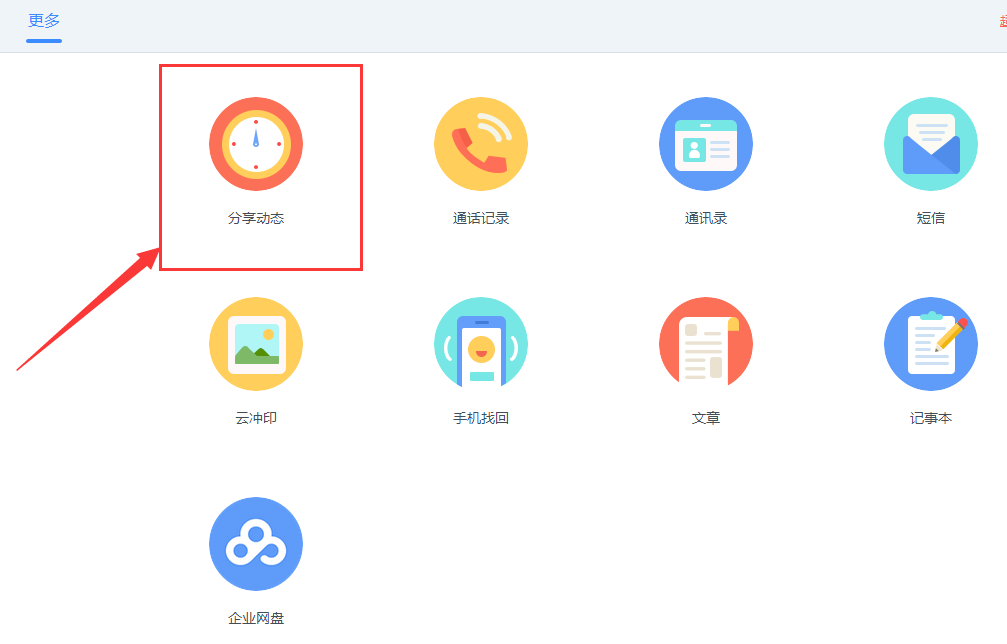
Task: Open the 通讯录 contacts card icon
Action: tap(706, 143)
